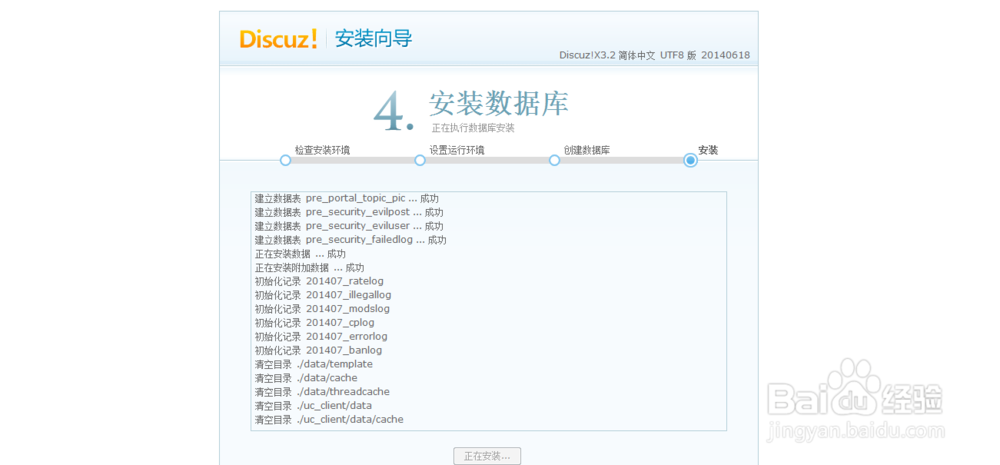Viewport: 1000px width, 465px height.
Task: Click 正在执行数据库安装 subtitle
Action: point(473,128)
